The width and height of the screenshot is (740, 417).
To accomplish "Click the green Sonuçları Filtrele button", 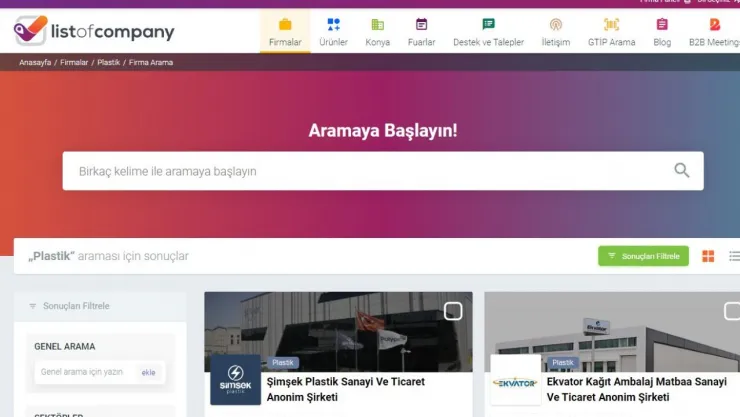I will tap(643, 256).
